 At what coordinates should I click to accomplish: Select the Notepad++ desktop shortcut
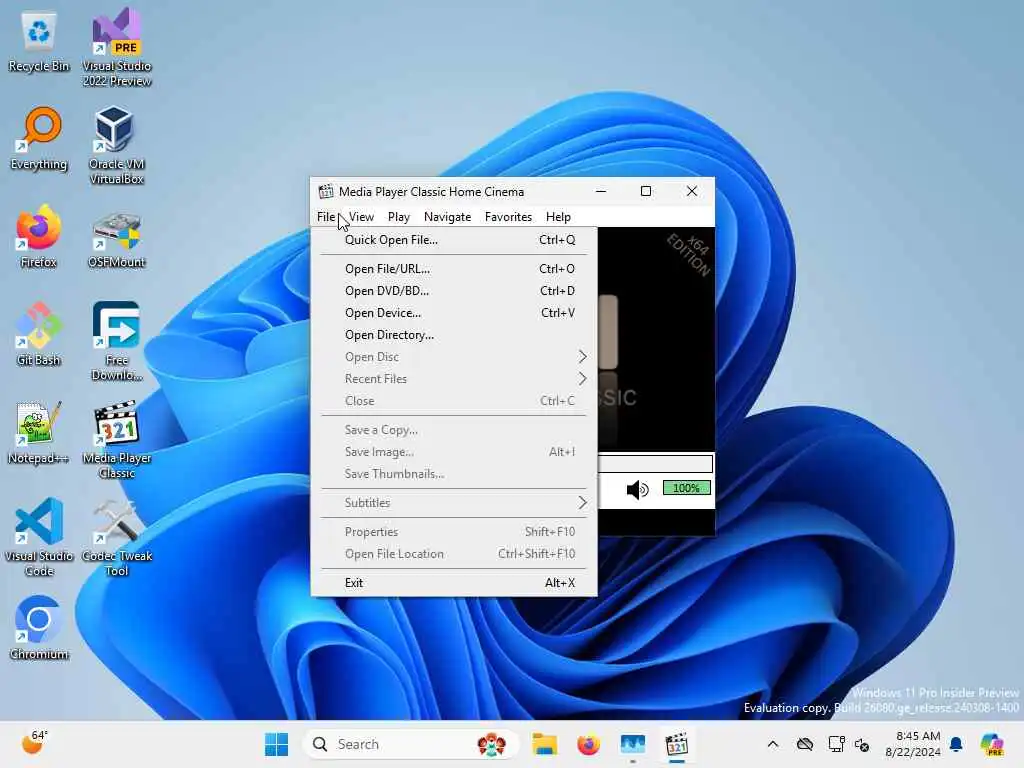pos(39,432)
